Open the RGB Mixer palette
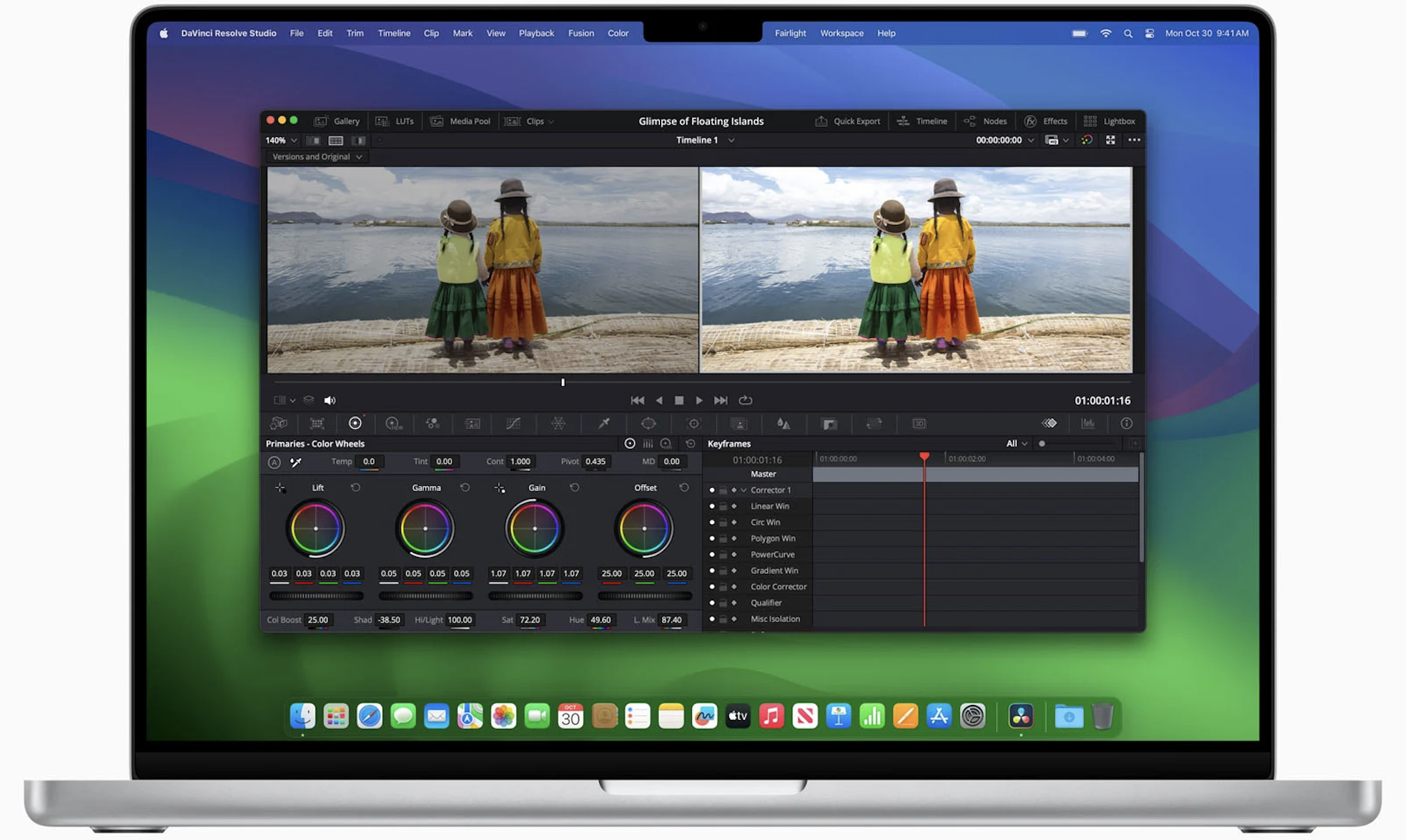Image resolution: width=1406 pixels, height=840 pixels. tap(432, 423)
